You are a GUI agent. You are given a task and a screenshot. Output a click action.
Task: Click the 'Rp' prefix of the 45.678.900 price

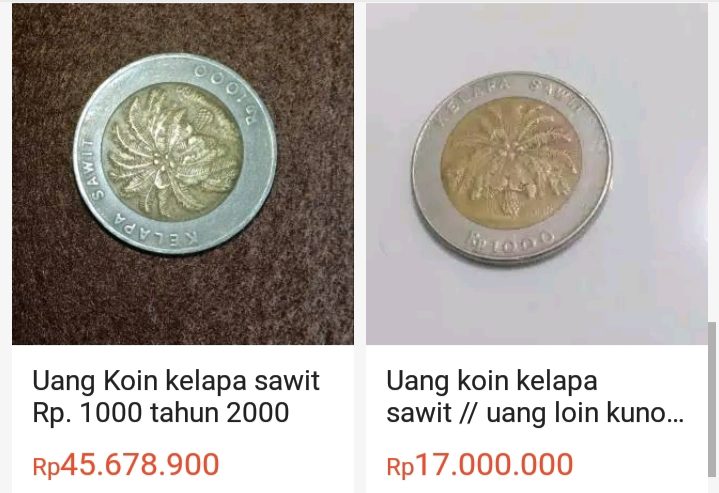46,467
